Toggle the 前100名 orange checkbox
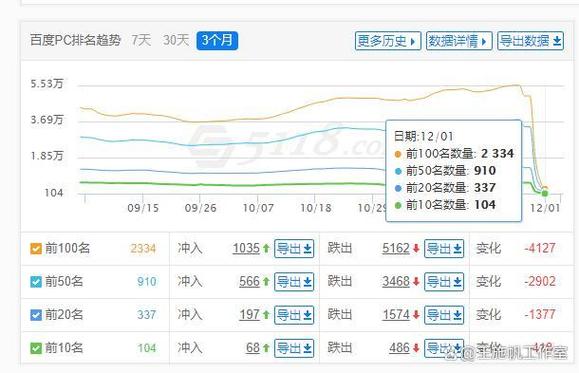Viewport: 579px width, 373px height. tap(36, 249)
